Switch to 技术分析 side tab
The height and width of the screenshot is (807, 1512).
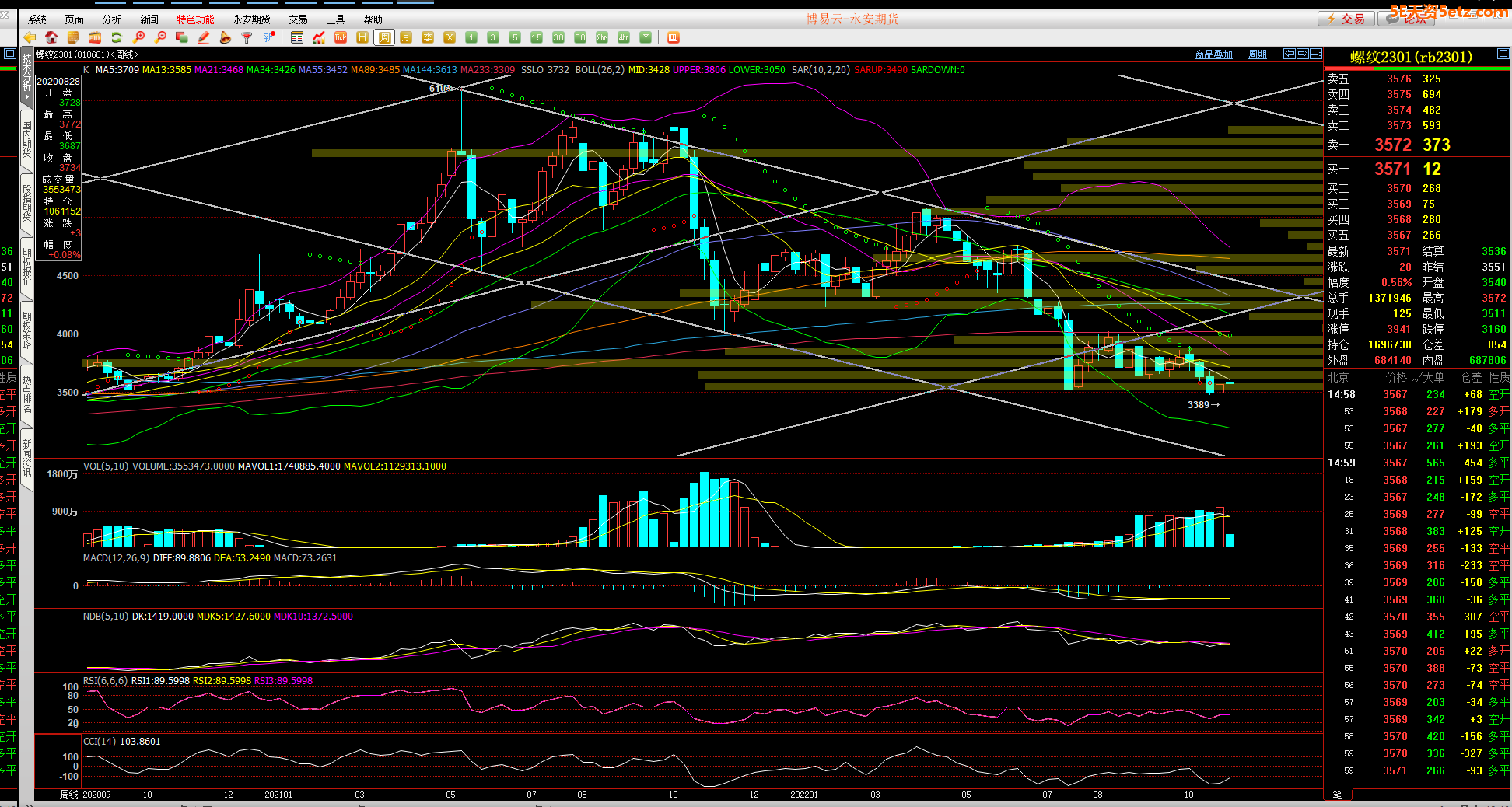[27, 78]
